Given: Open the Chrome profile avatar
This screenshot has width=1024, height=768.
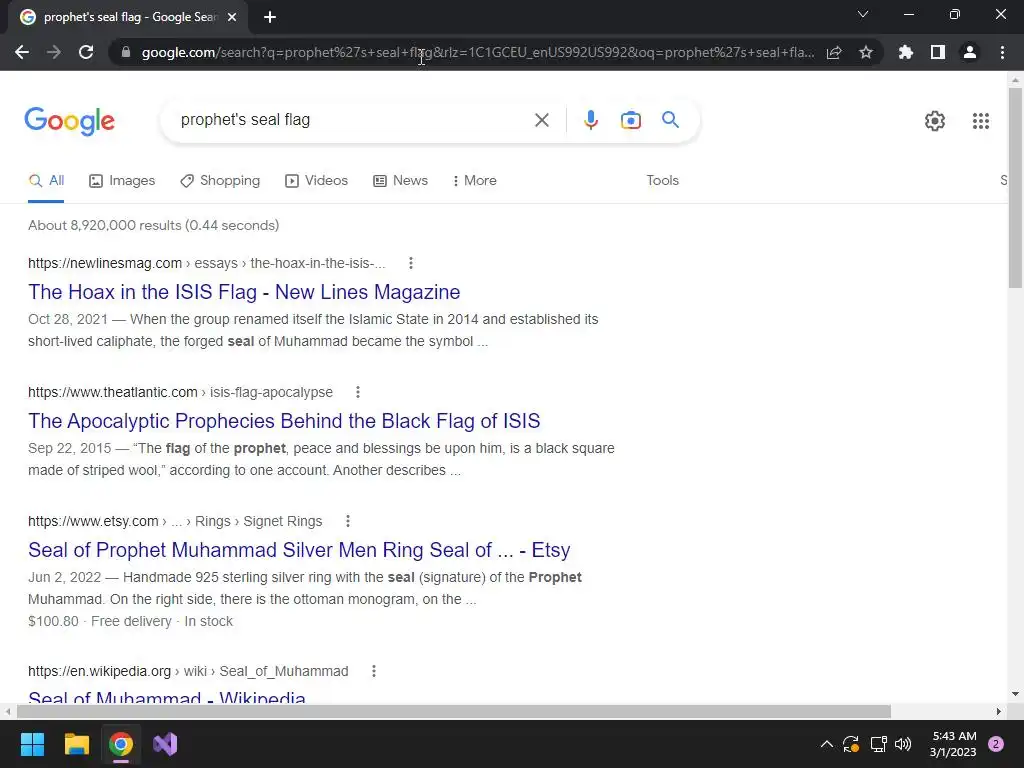Looking at the screenshot, I should click(x=970, y=52).
